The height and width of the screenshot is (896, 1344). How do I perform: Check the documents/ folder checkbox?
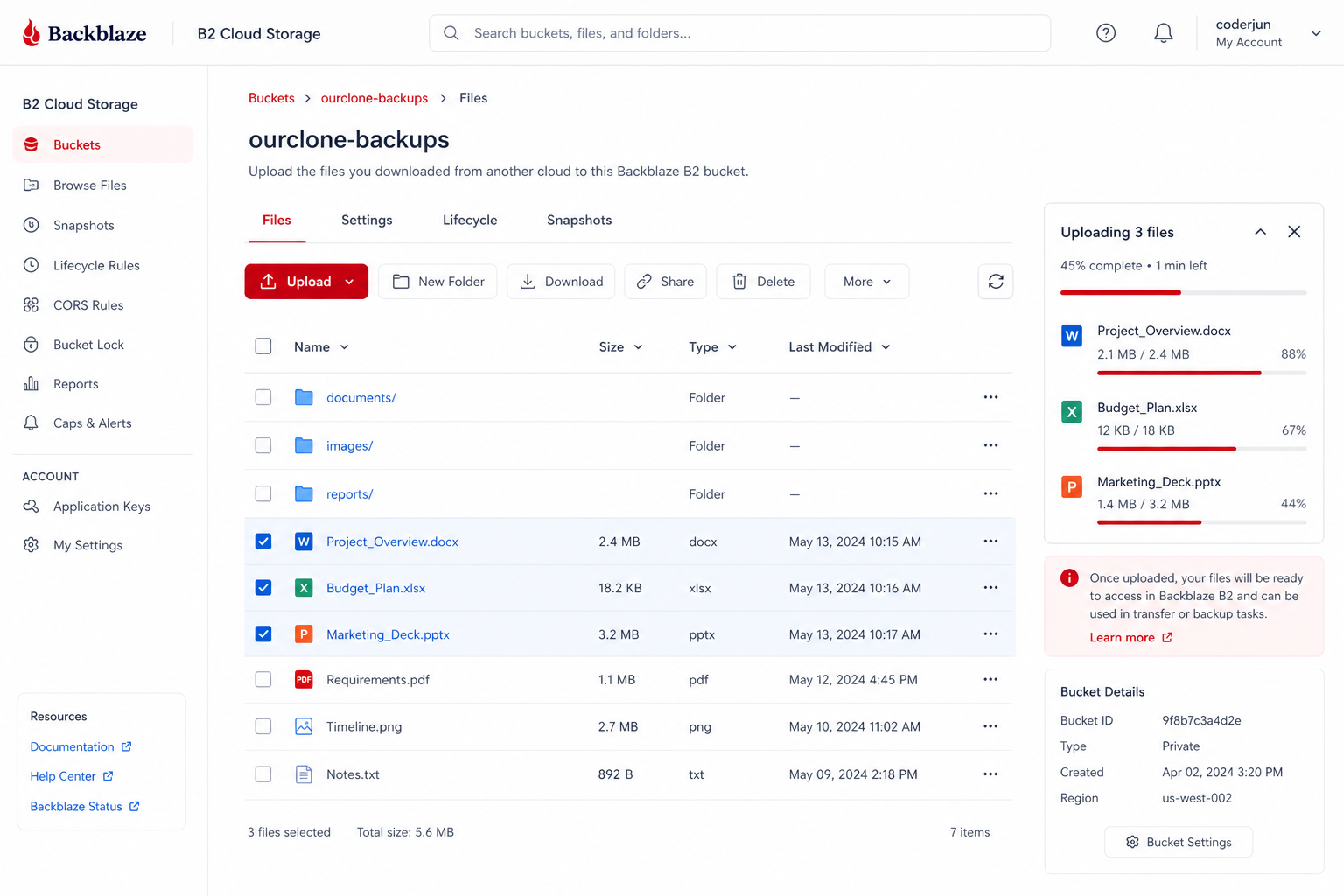263,397
